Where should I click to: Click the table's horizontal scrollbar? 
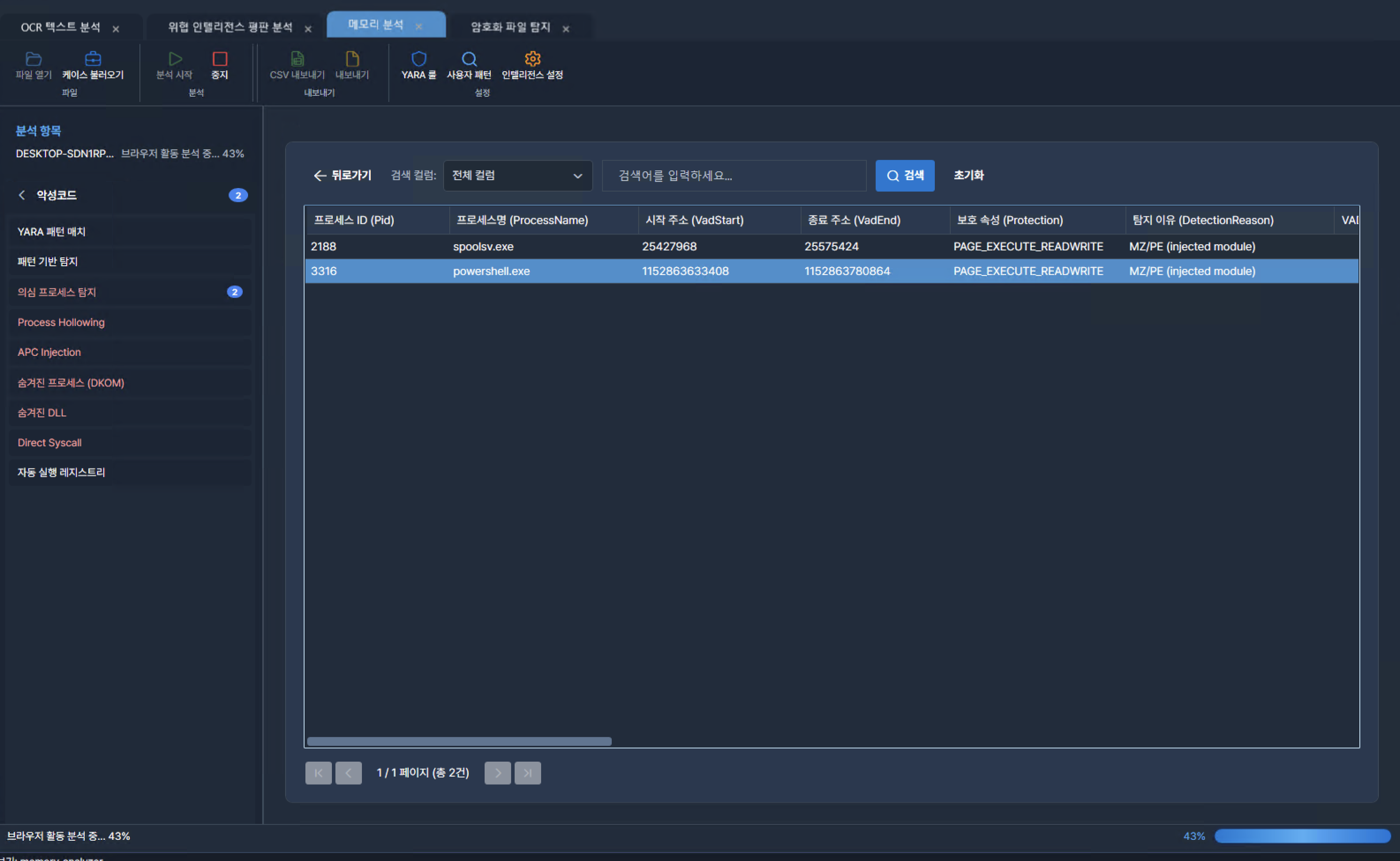tap(459, 741)
